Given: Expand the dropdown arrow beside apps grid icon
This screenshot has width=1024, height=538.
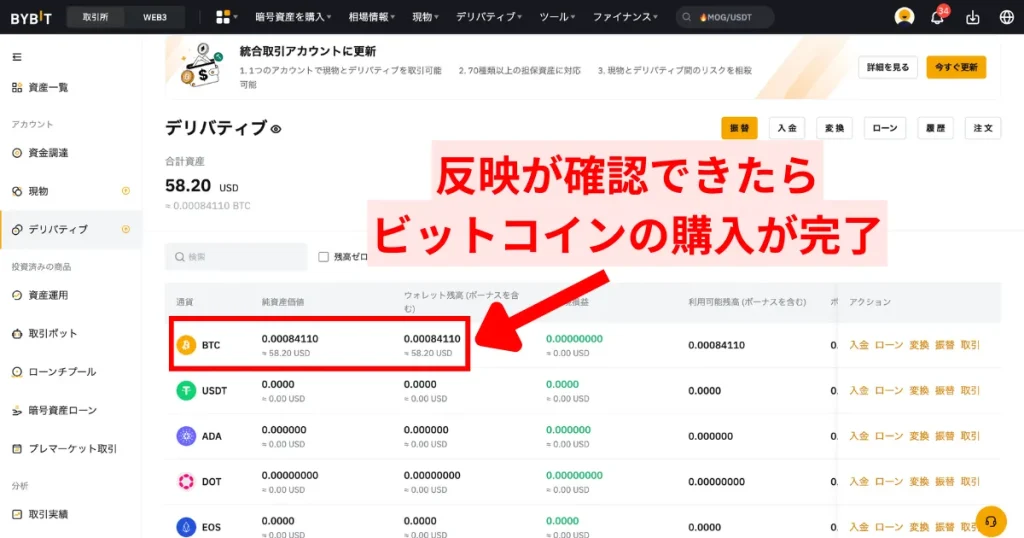Looking at the screenshot, I should (x=235, y=17).
